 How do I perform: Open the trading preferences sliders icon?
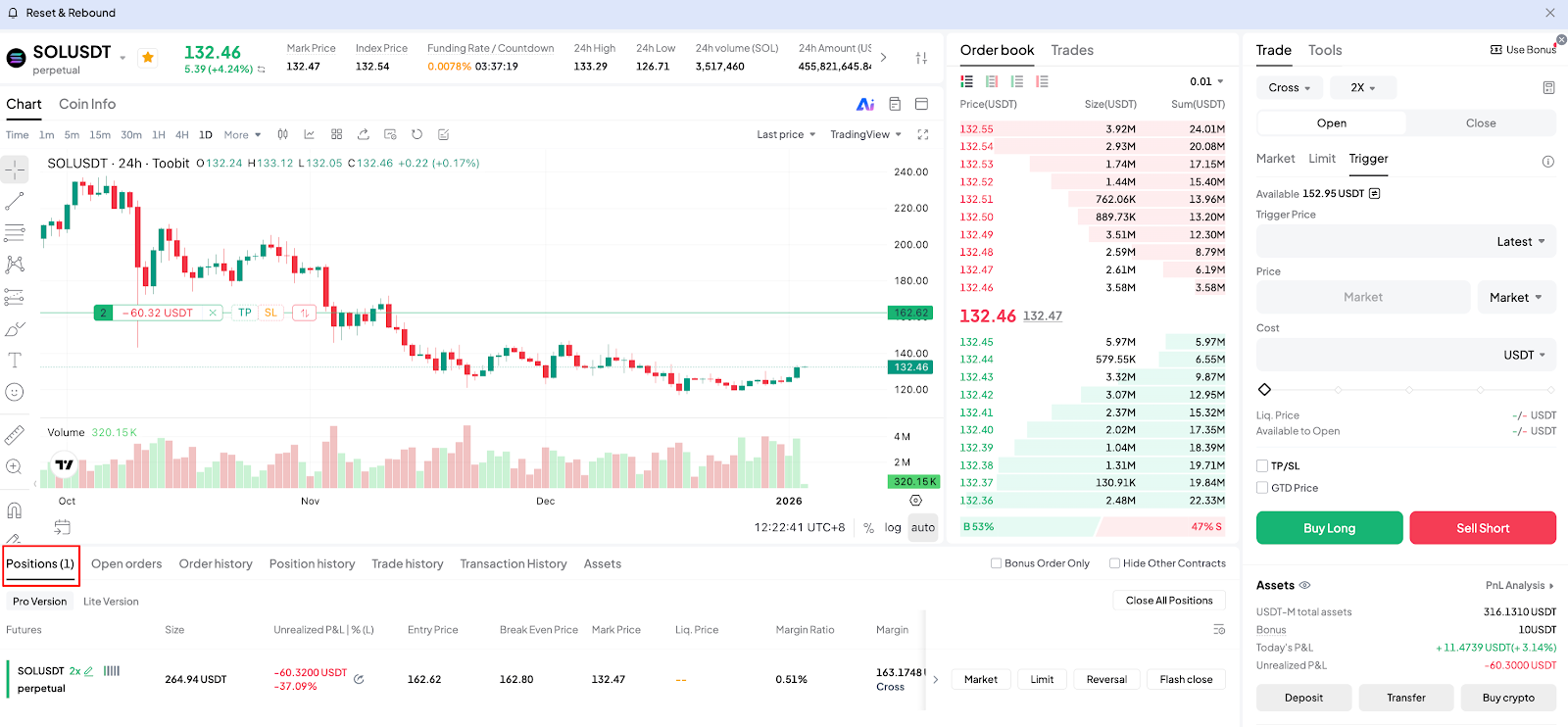[921, 59]
